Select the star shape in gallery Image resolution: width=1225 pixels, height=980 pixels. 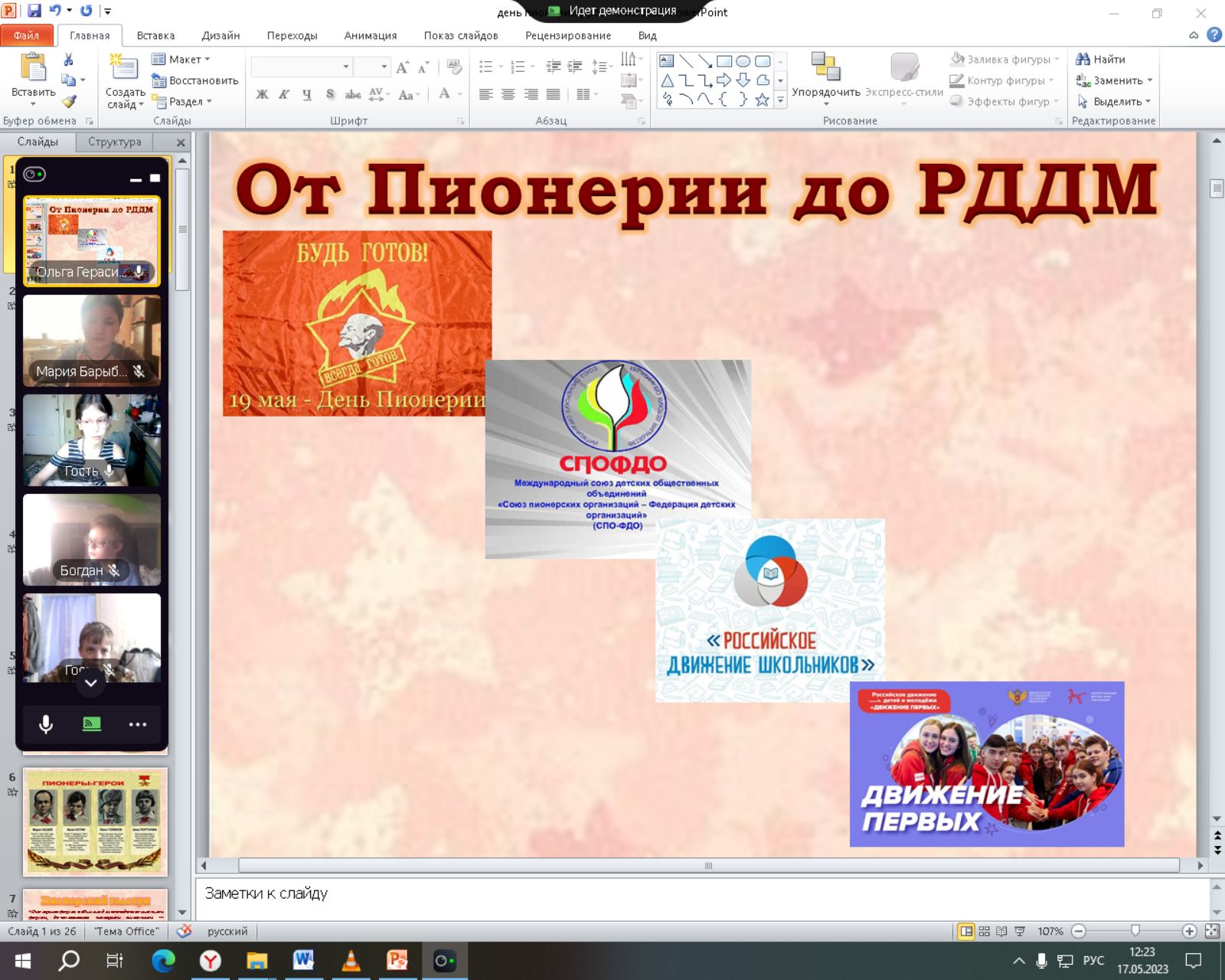pyautogui.click(x=762, y=100)
